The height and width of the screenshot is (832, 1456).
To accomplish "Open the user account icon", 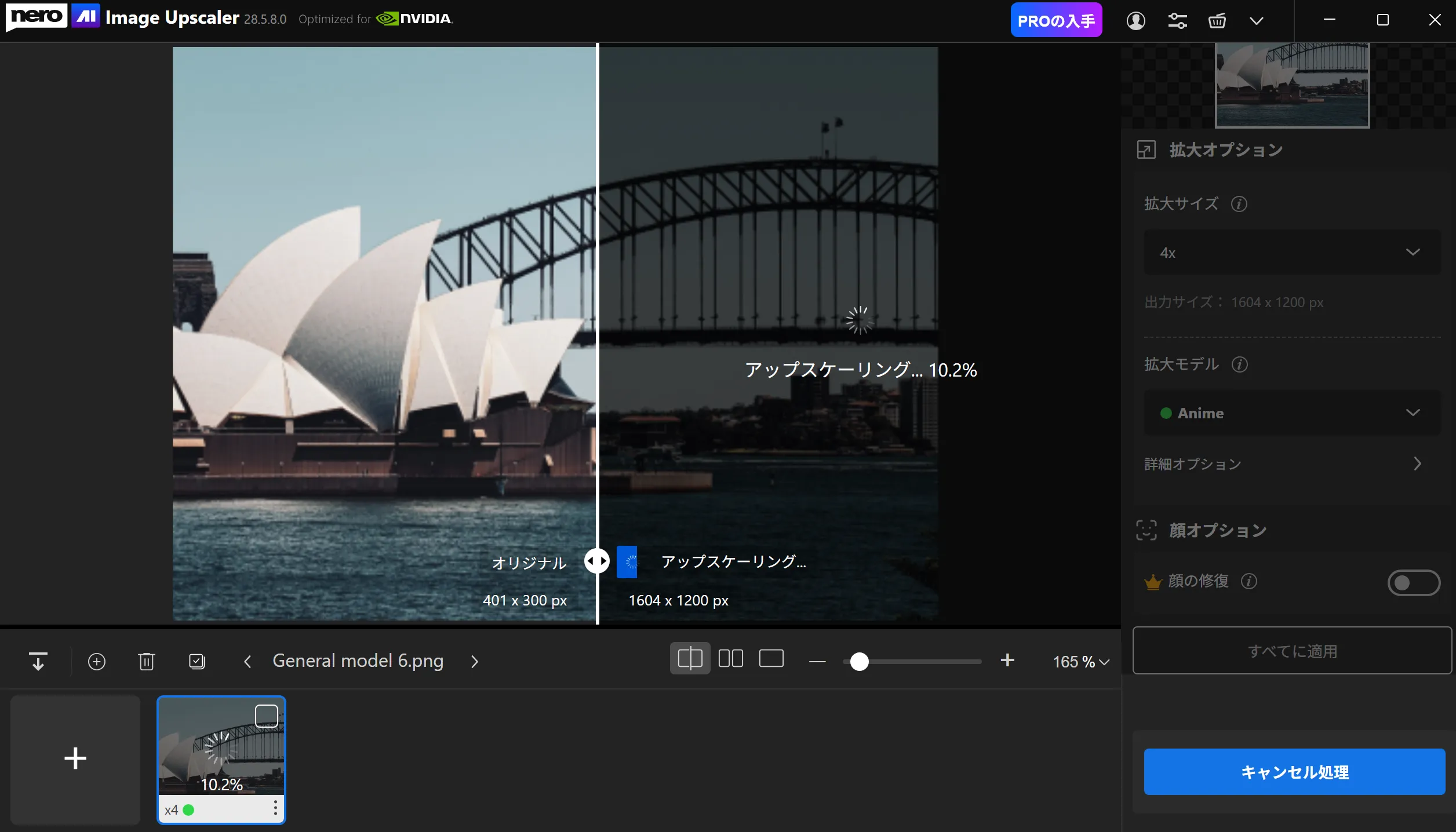I will (1135, 21).
